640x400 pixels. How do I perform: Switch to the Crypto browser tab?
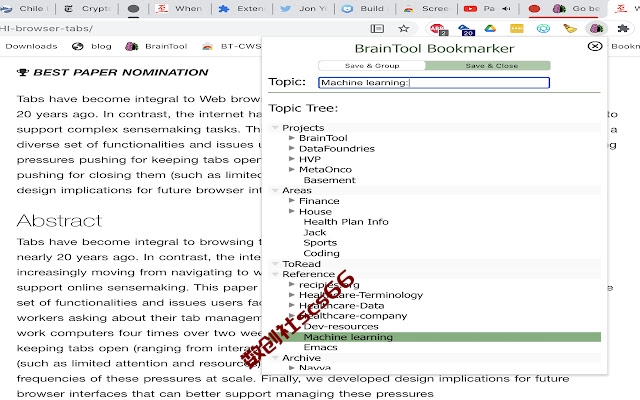88,8
